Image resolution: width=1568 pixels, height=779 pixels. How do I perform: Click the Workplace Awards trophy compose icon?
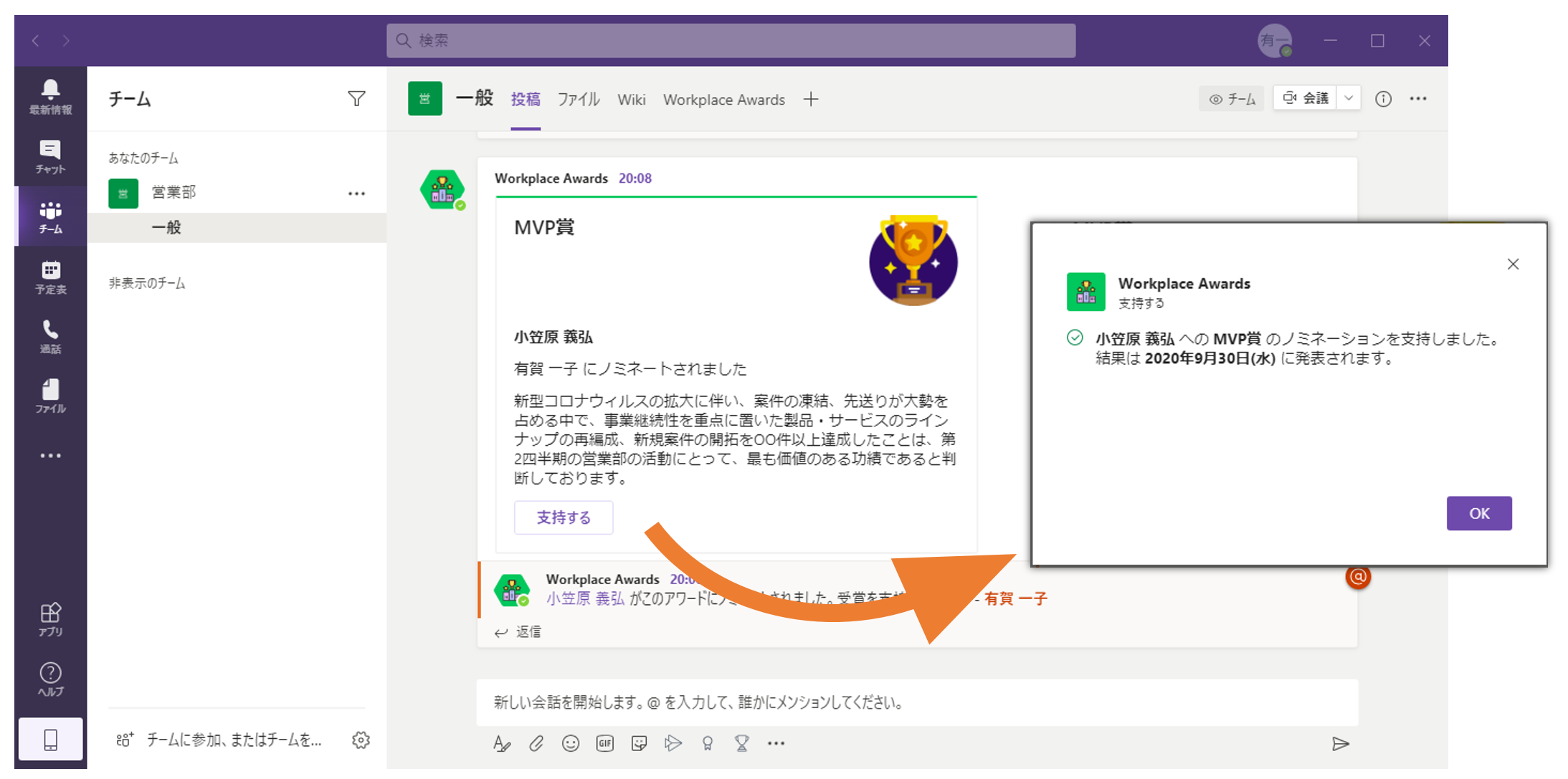[742, 743]
